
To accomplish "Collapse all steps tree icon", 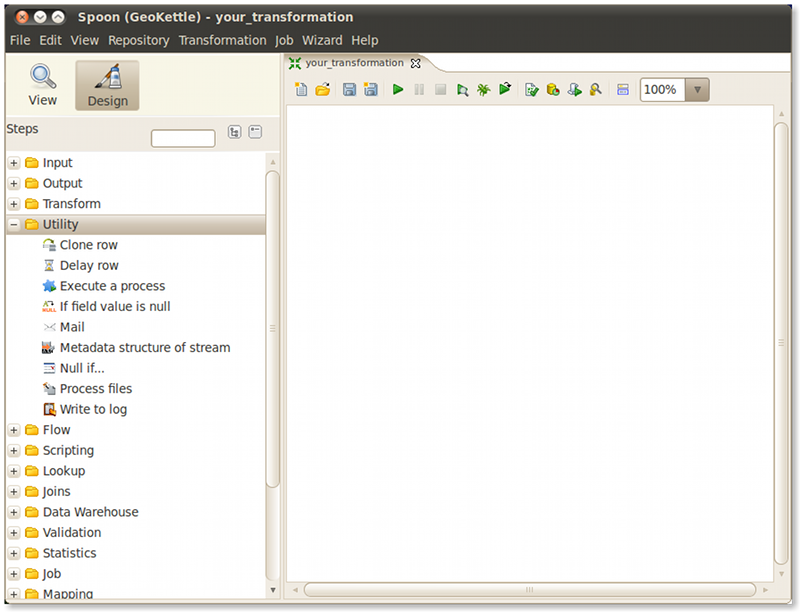I will click(x=255, y=132).
